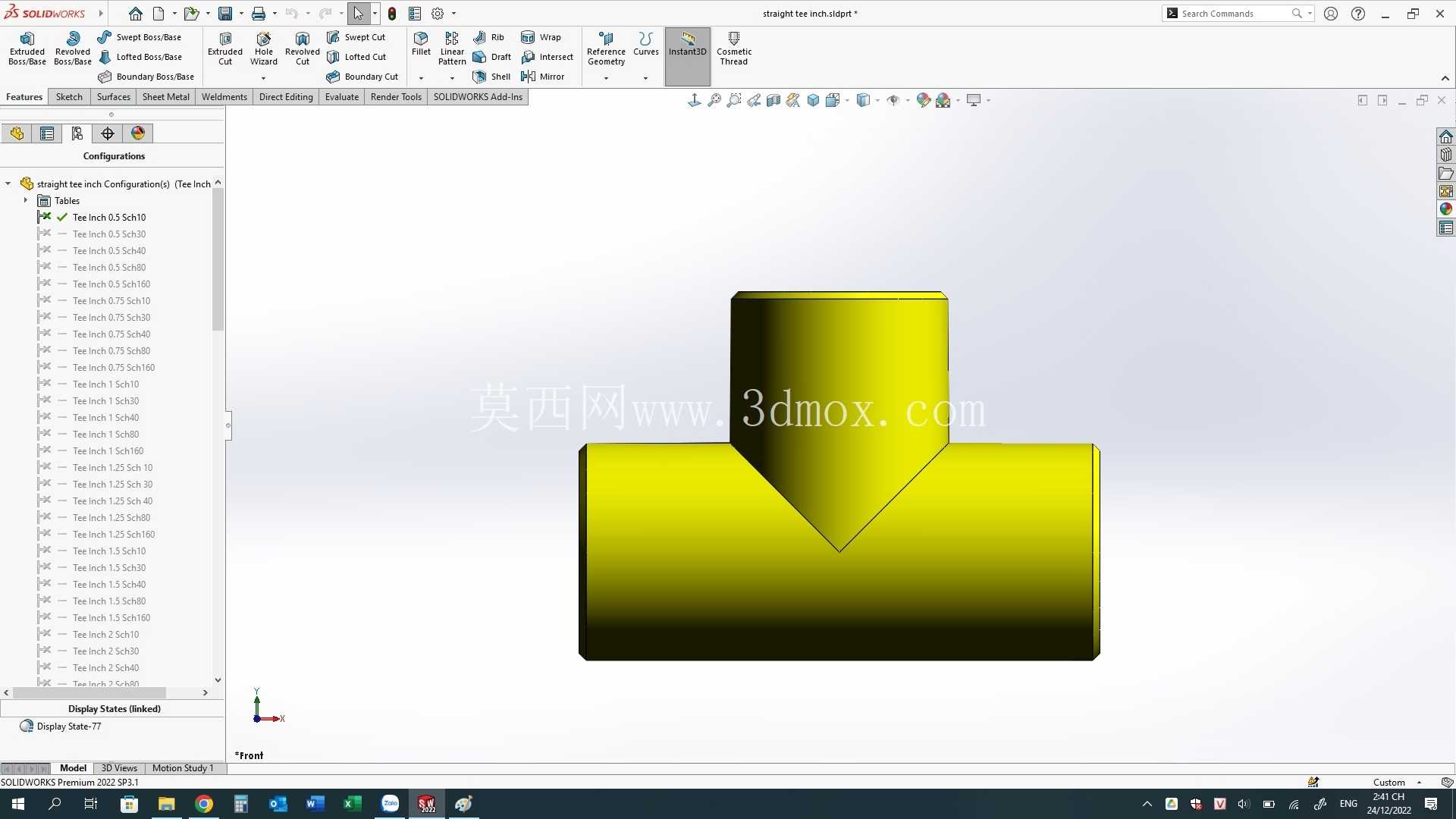
Task: Select the Linear Pattern tool
Action: click(x=452, y=49)
